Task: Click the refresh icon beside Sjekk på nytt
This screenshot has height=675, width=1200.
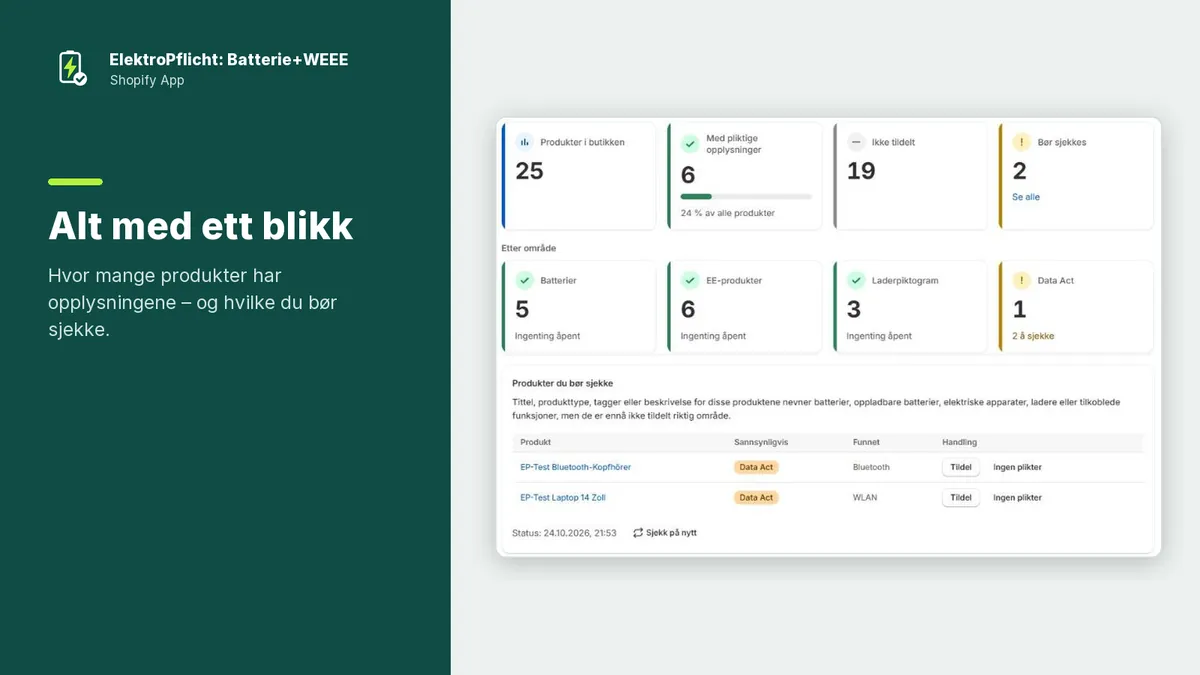Action: (638, 533)
